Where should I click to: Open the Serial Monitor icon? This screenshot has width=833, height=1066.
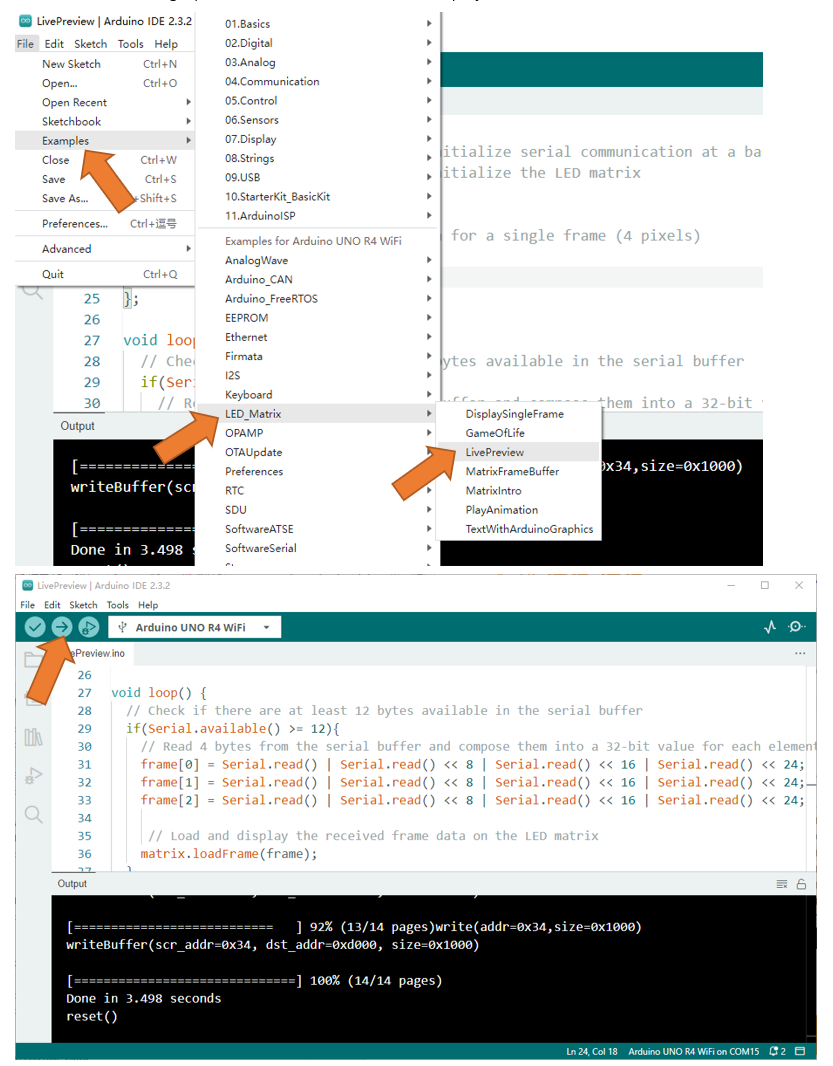[x=796, y=627]
